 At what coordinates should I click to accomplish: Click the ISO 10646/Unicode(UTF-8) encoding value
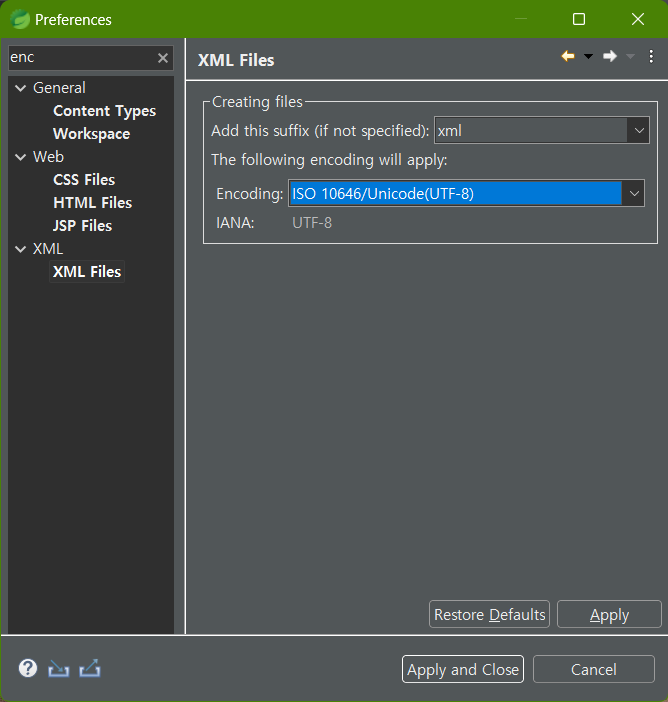[x=455, y=193]
